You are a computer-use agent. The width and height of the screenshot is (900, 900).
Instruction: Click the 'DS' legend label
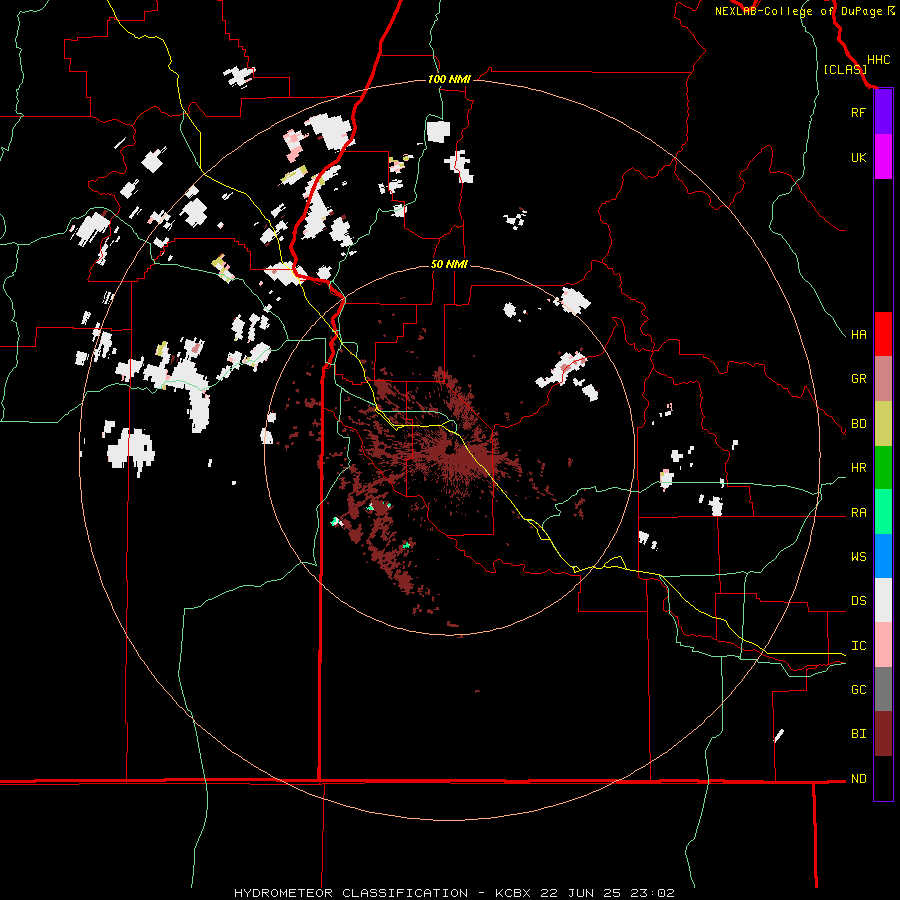click(858, 601)
